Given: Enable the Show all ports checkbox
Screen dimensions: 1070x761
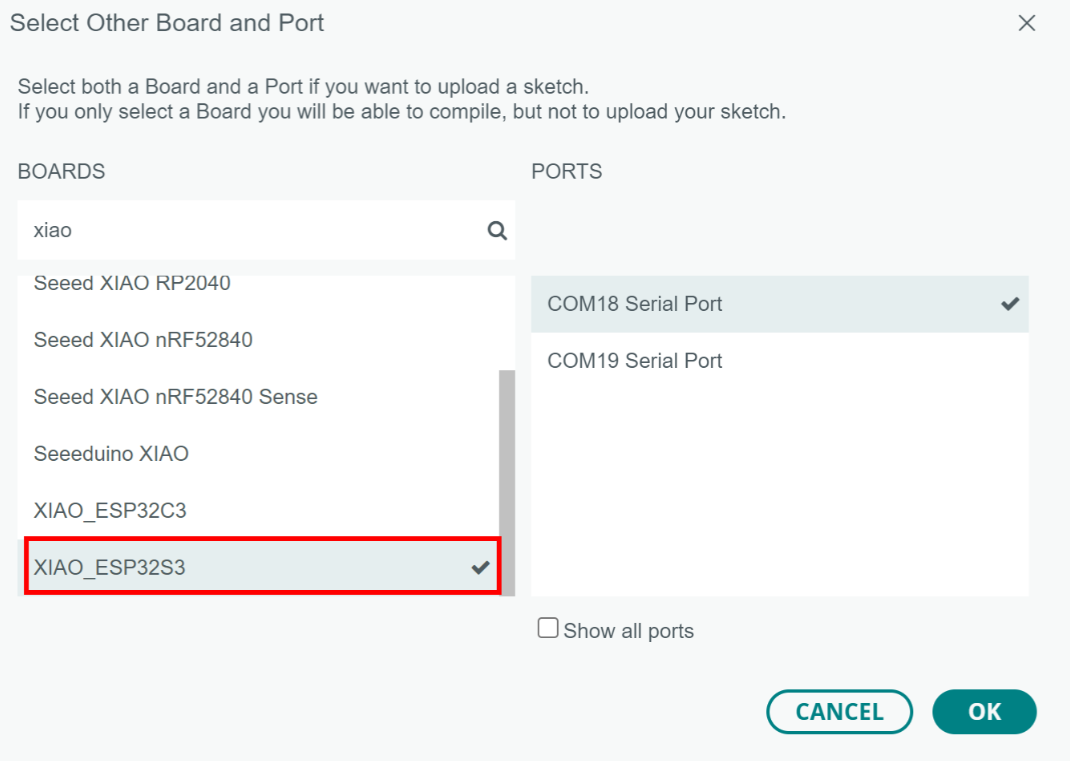Looking at the screenshot, I should [548, 628].
